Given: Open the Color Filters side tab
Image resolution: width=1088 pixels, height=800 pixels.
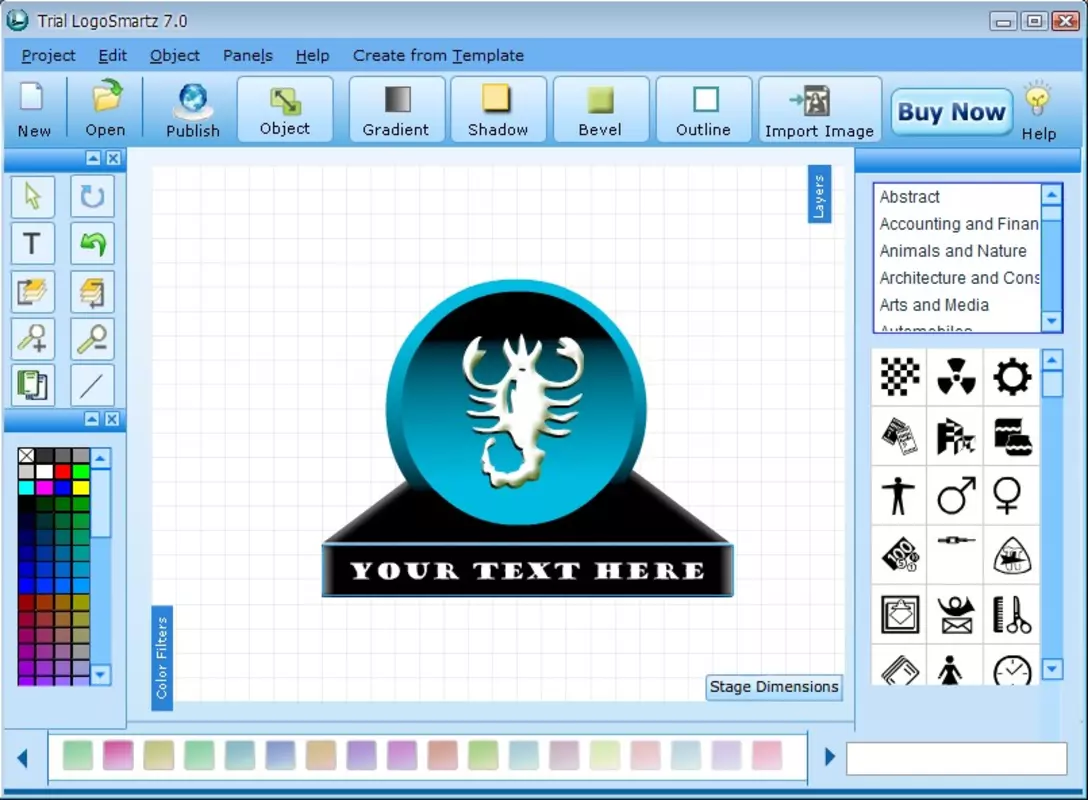Looking at the screenshot, I should click(x=162, y=658).
